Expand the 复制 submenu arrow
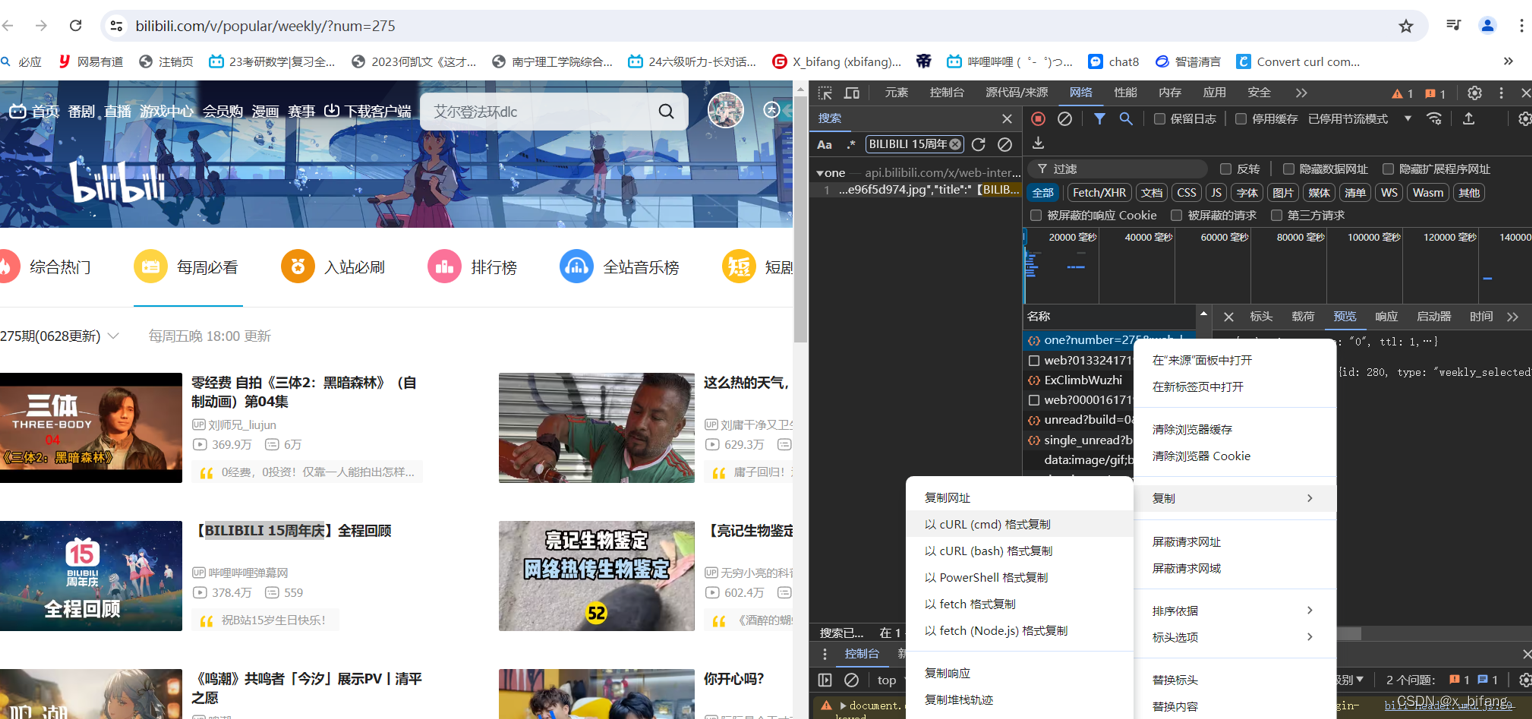The image size is (1532, 719). point(1310,498)
